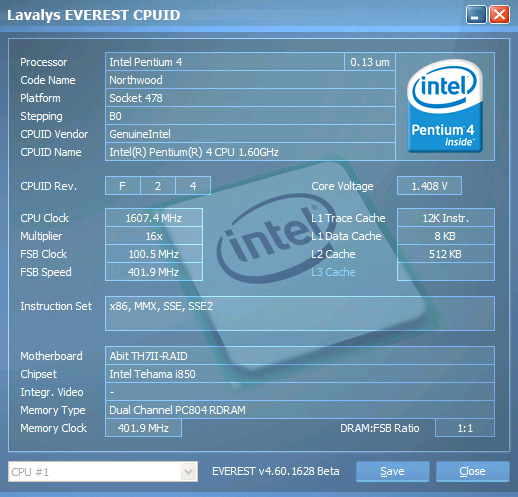The width and height of the screenshot is (518, 497).
Task: Select the Instruction Set text box
Action: click(x=300, y=313)
